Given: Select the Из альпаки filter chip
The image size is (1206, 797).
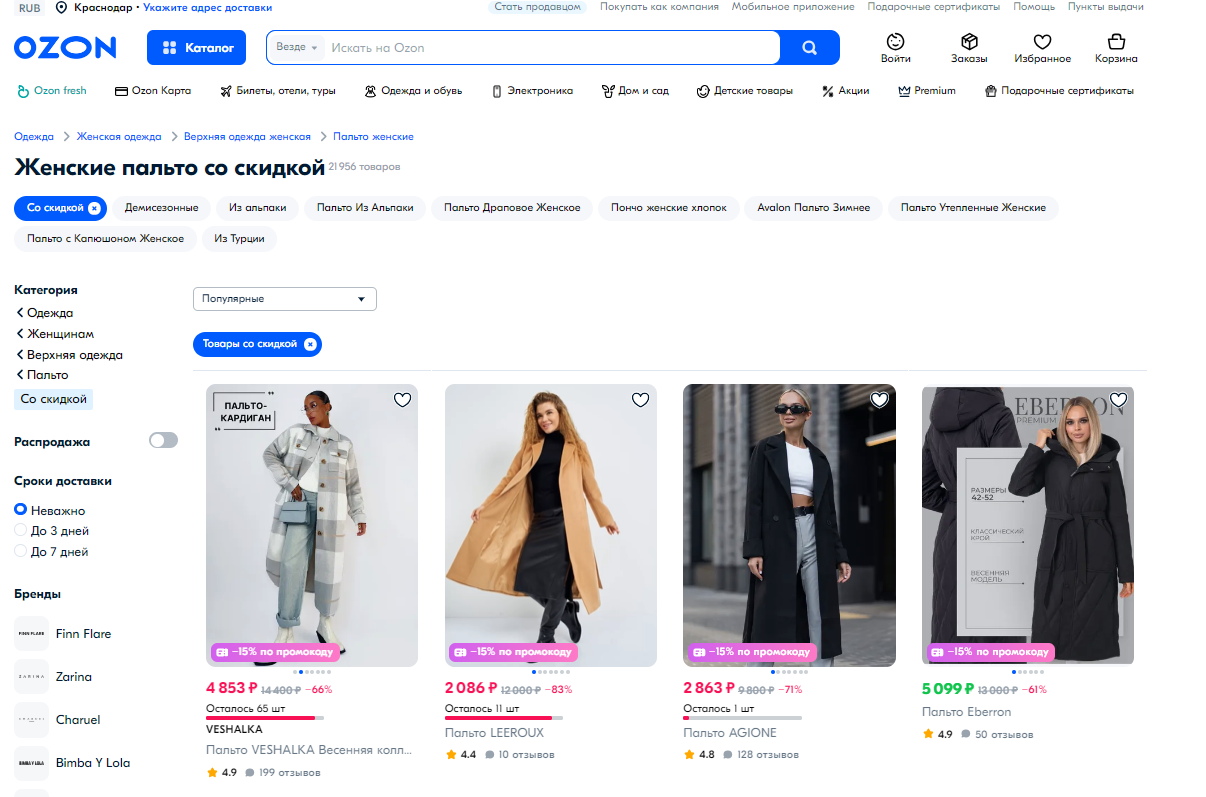Looking at the screenshot, I should [257, 208].
